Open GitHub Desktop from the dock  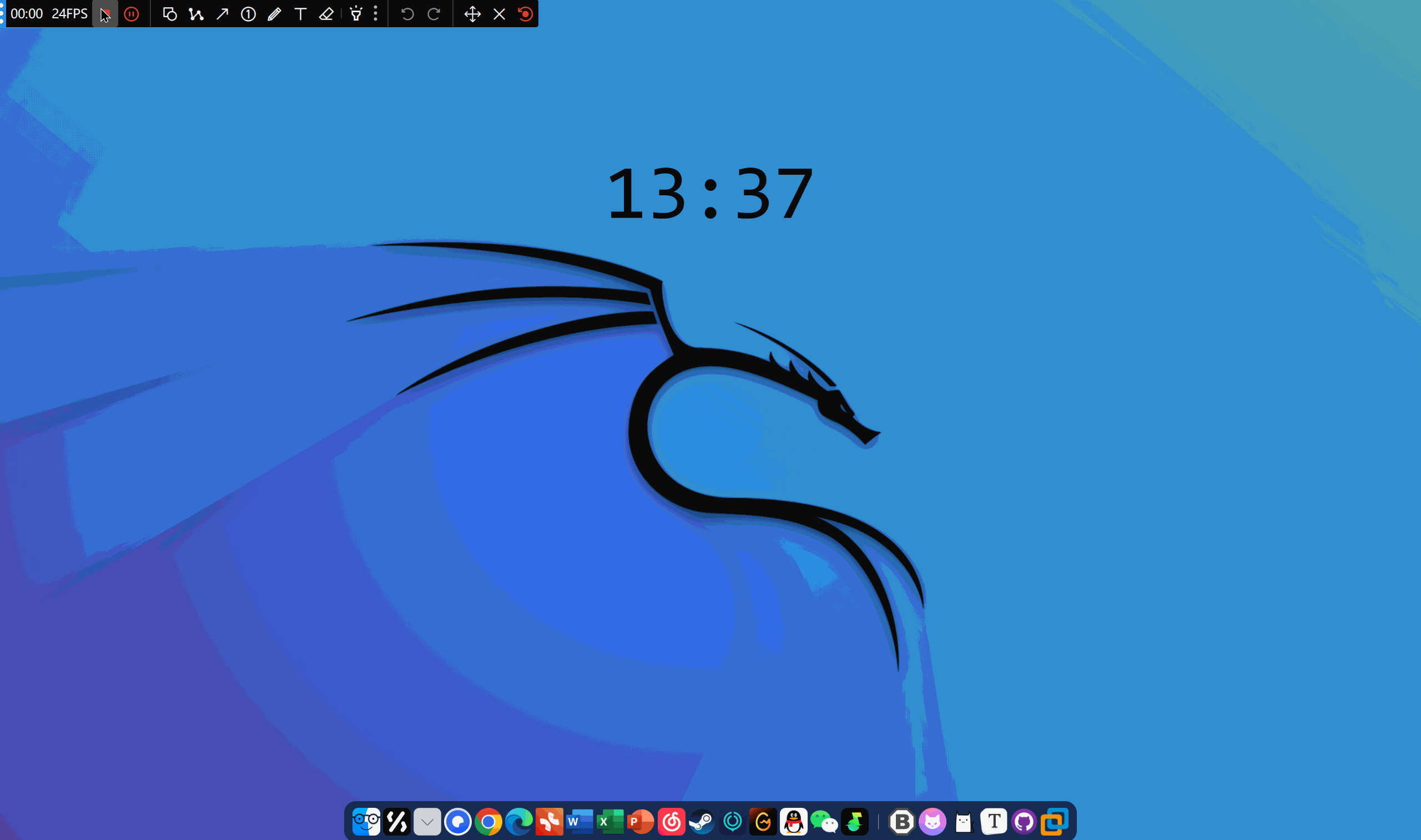tap(1024, 822)
